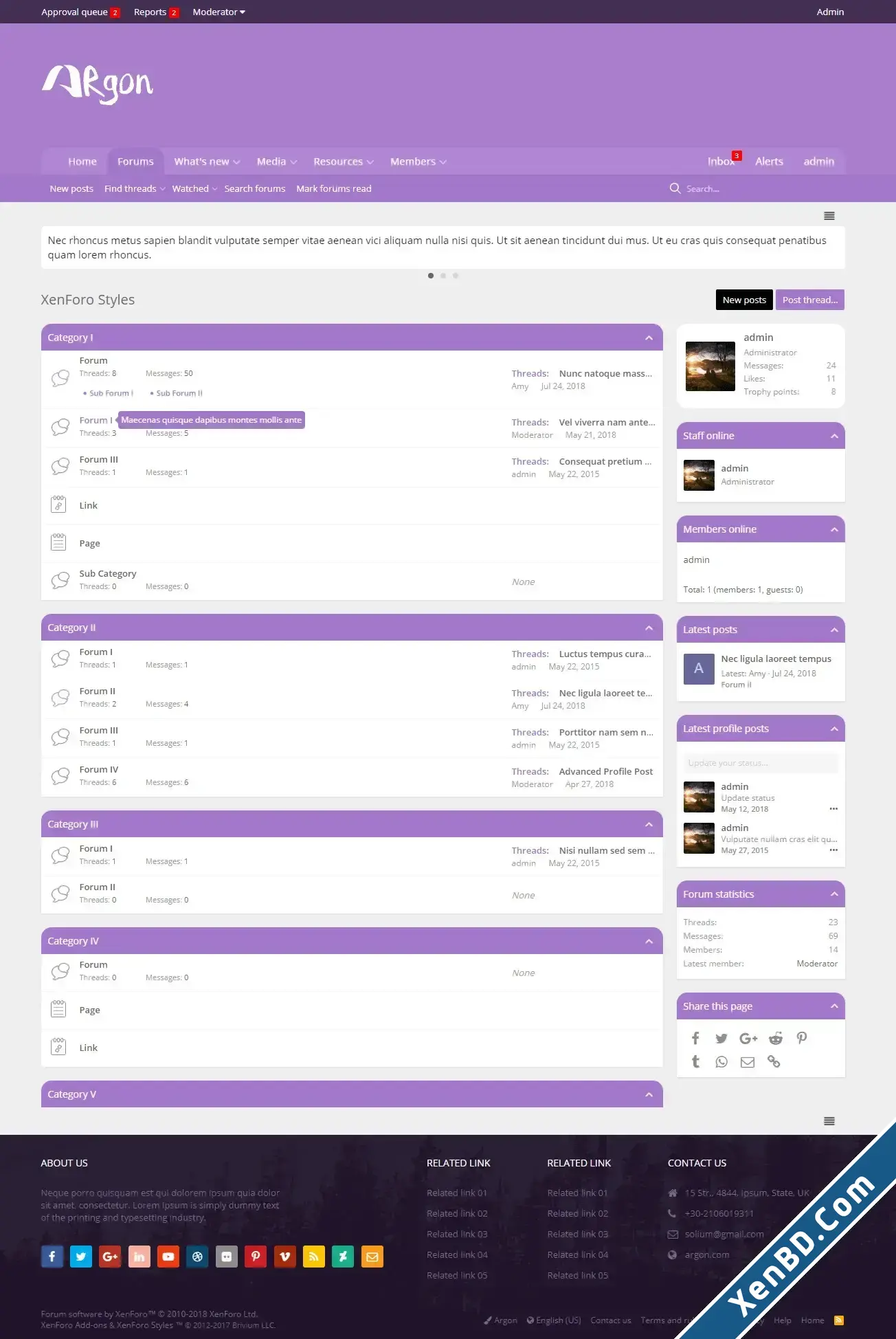Collapse the Staff online widget
This screenshot has width=896, height=1339.
834,436
